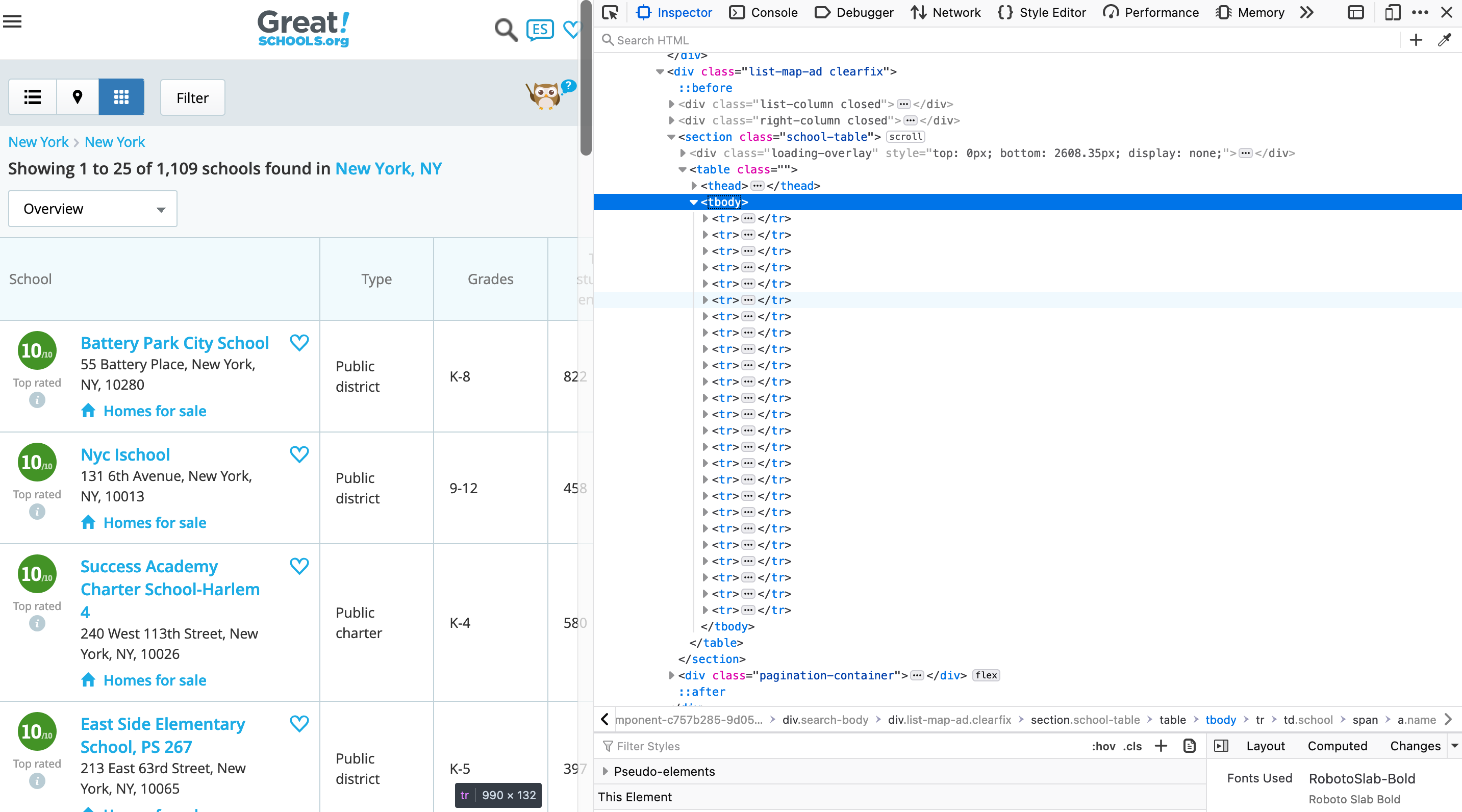
Task: Open the Layout sidebar tab
Action: click(1265, 746)
